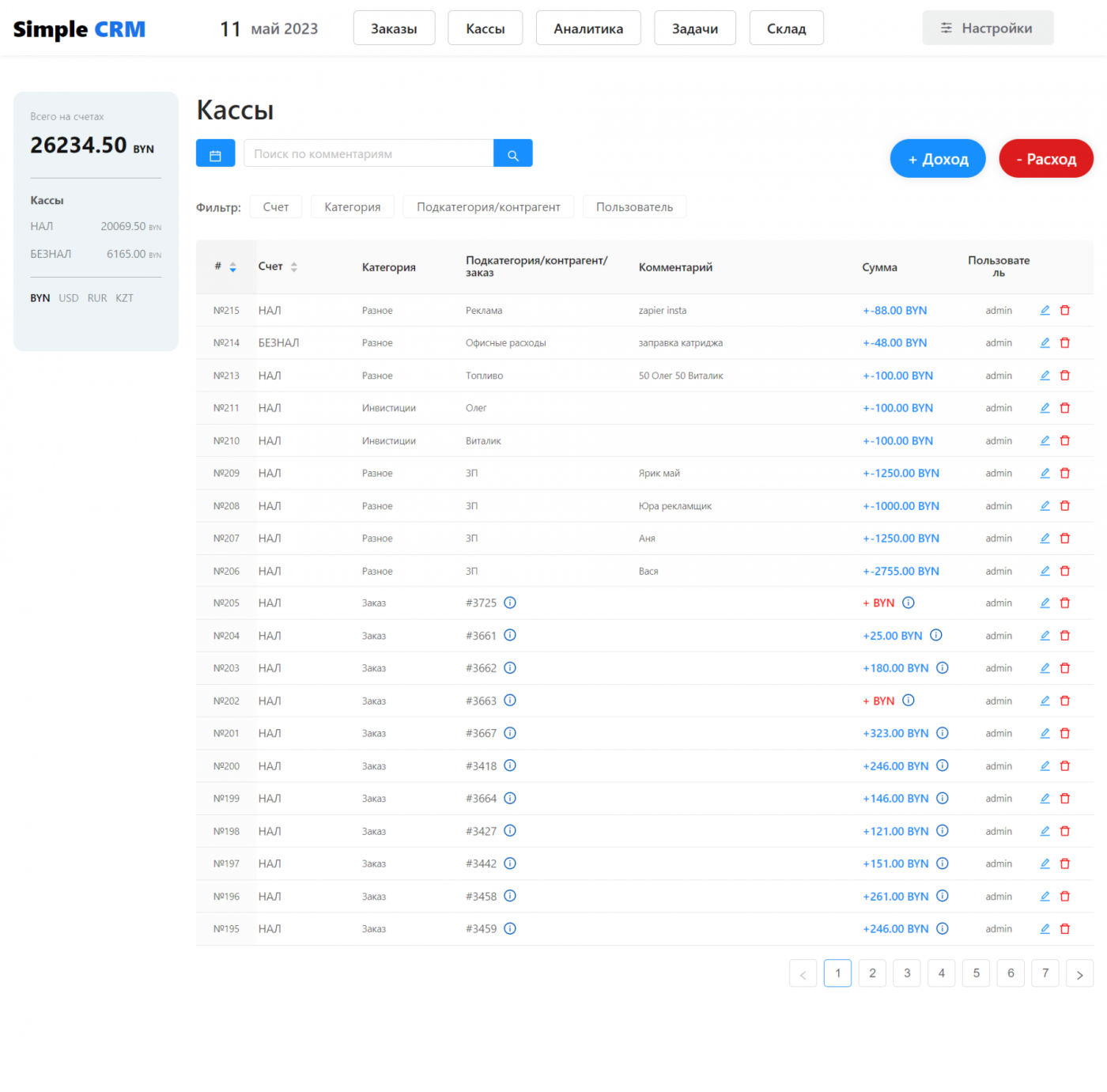The height and width of the screenshot is (1092, 1107).
Task: Click НАЛ account balance in sidebar
Action: (96, 226)
